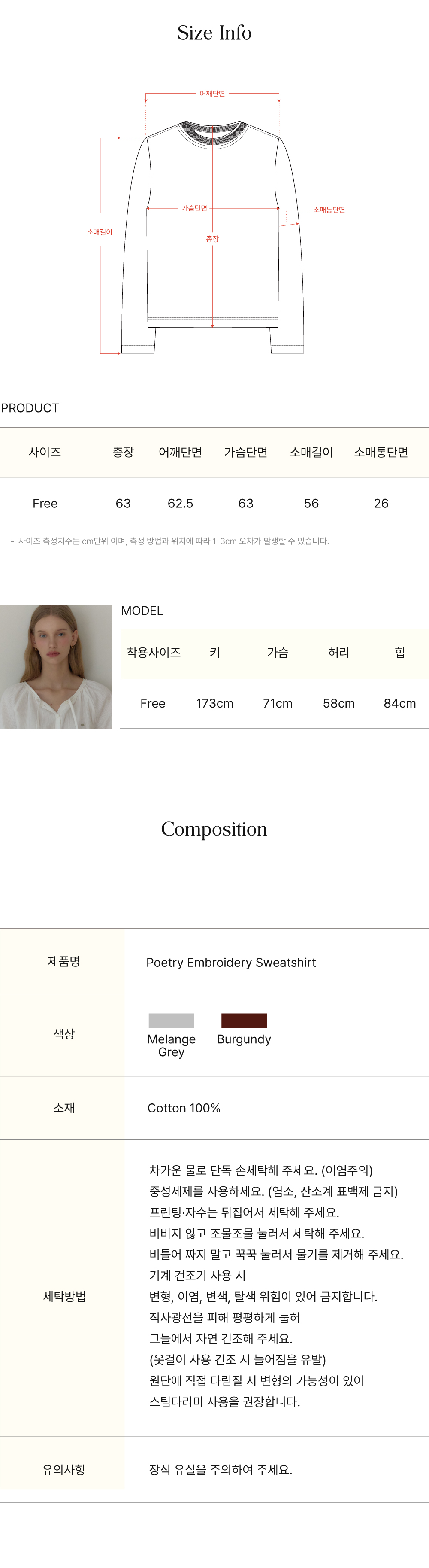The height and width of the screenshot is (1568, 429).
Task: Click the 소매통단면 label in the diagram
Action: 329,210
